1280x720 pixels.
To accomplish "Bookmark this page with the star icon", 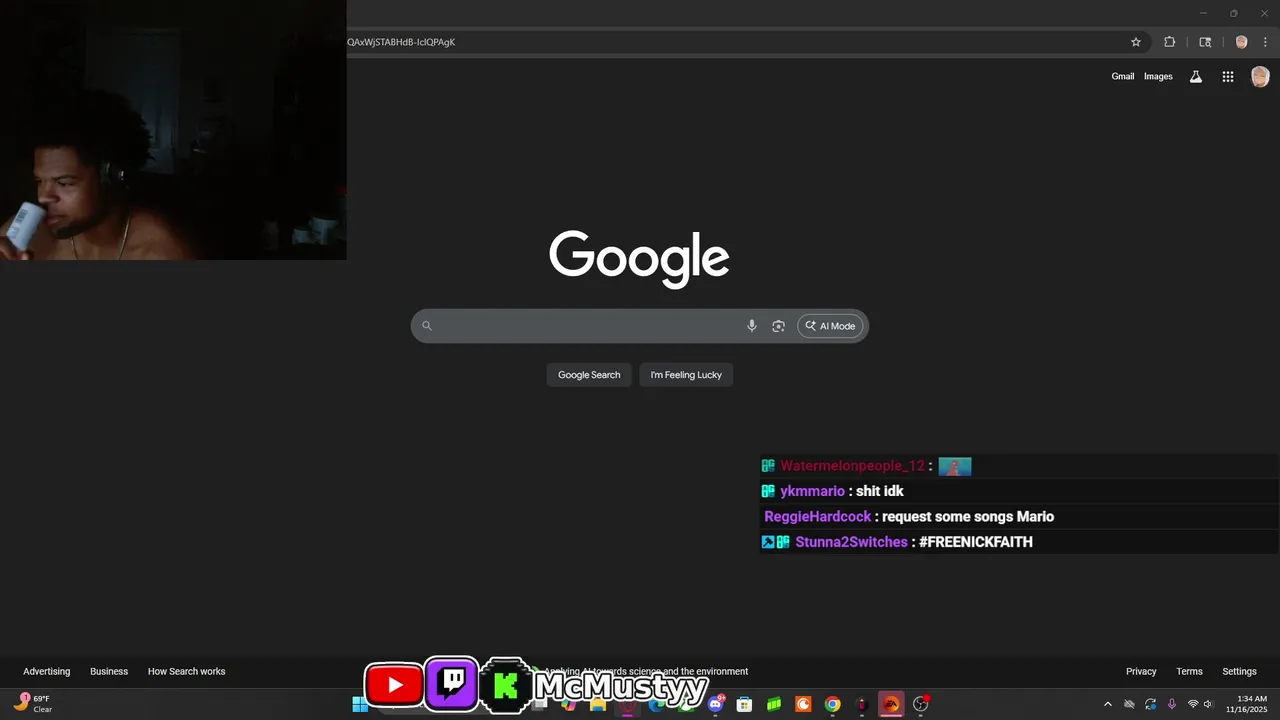I will pyautogui.click(x=1136, y=42).
